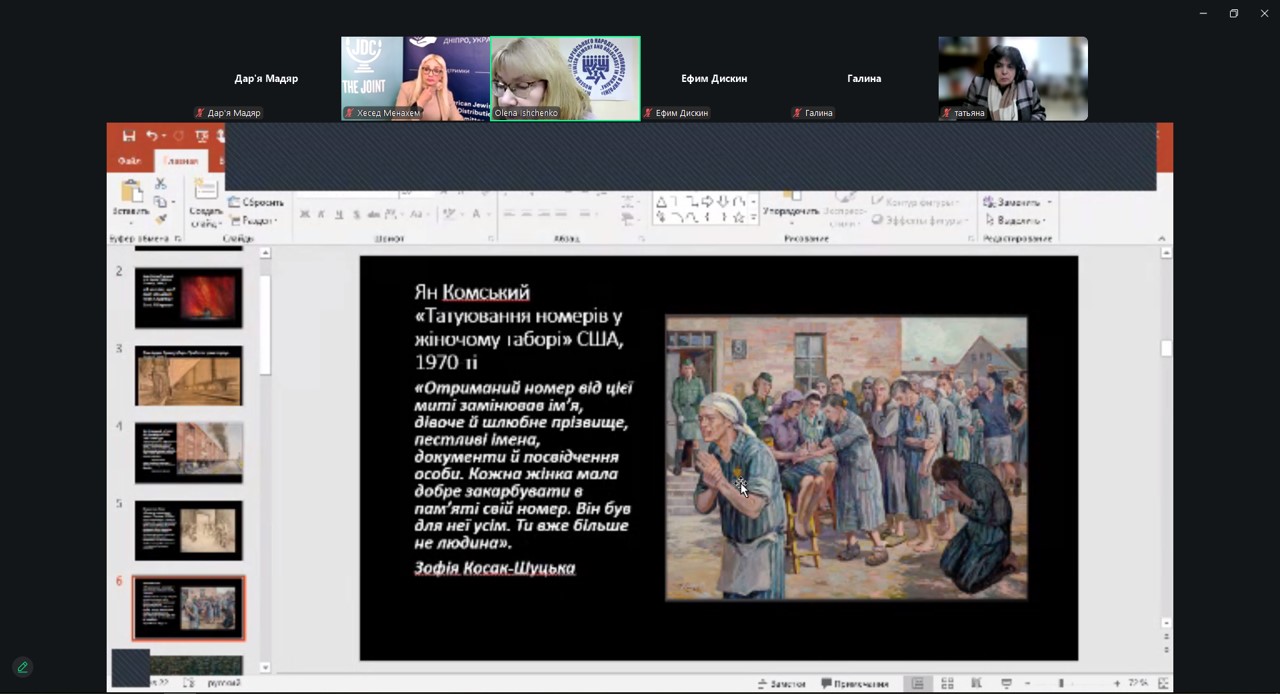Click the Save icon in quick access toolbar
The height and width of the screenshot is (694, 1280).
[128, 136]
